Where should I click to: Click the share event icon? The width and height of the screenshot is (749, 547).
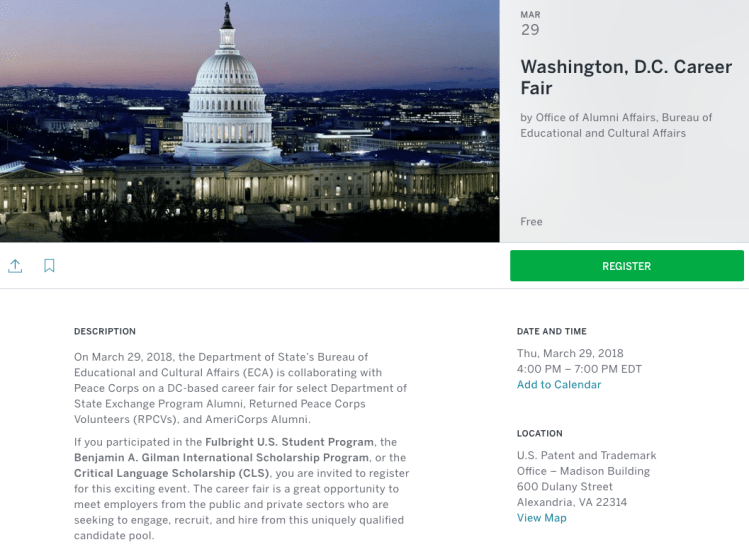[15, 266]
